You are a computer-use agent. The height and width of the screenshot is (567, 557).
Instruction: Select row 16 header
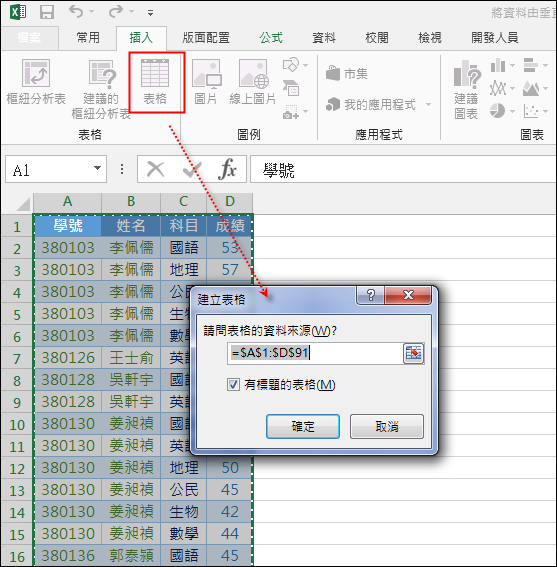(x=17, y=557)
